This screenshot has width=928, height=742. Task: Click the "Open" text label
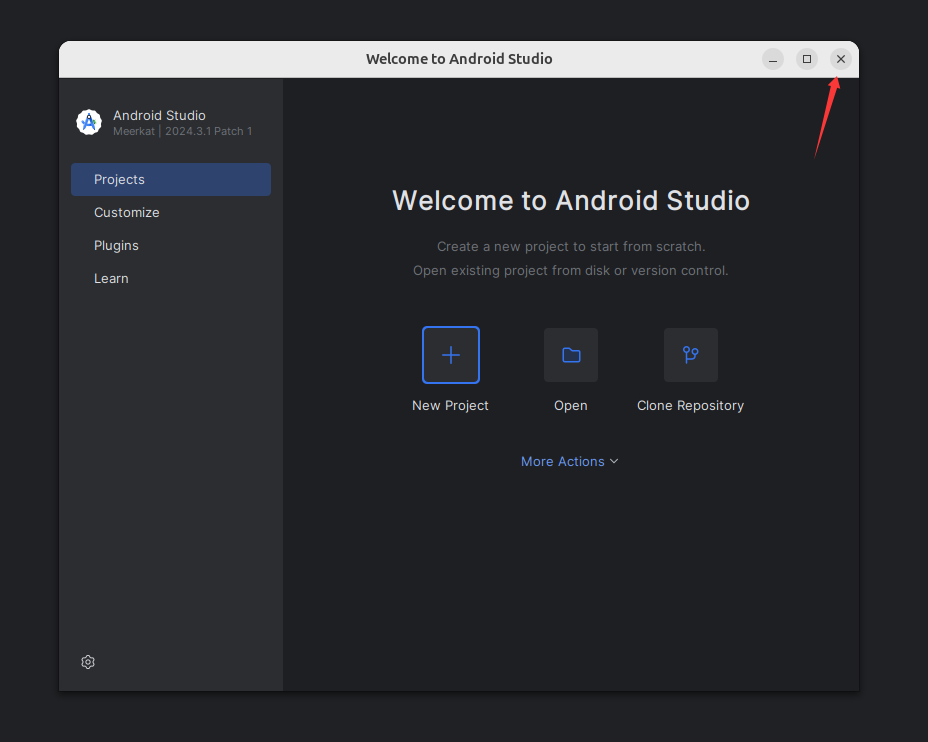coord(571,406)
